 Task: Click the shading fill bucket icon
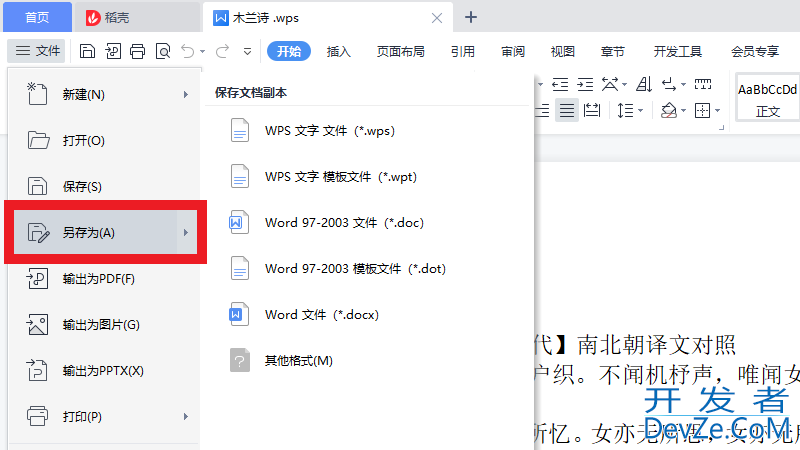click(668, 110)
